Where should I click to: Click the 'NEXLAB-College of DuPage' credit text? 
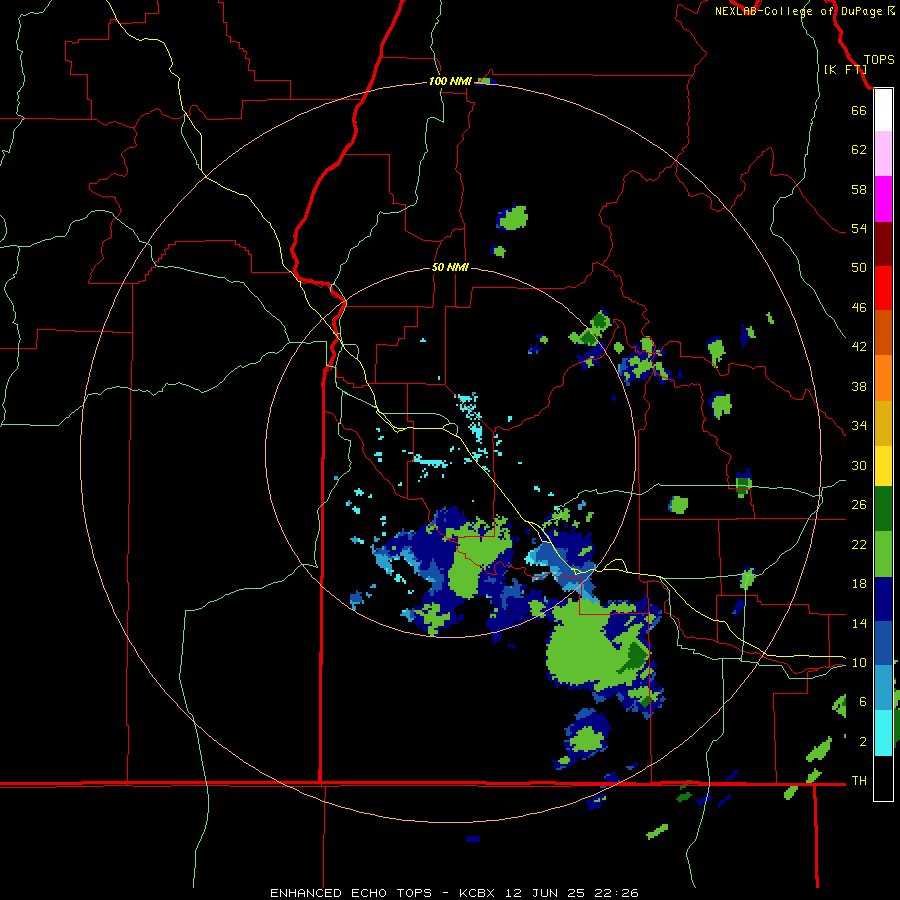coord(798,11)
